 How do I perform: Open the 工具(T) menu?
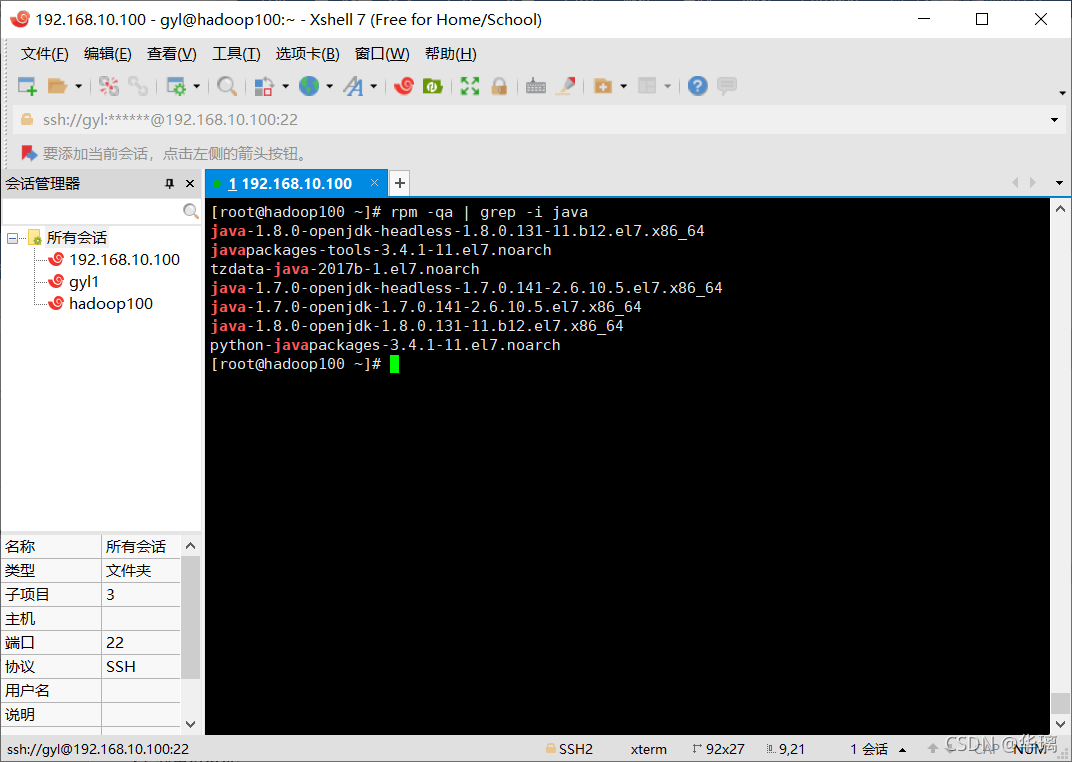click(236, 54)
